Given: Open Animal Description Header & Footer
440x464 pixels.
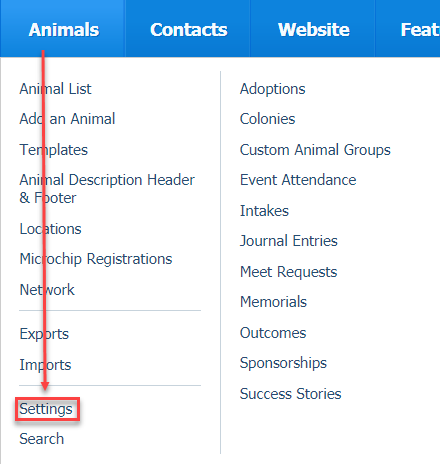Looking at the screenshot, I should coord(107,189).
